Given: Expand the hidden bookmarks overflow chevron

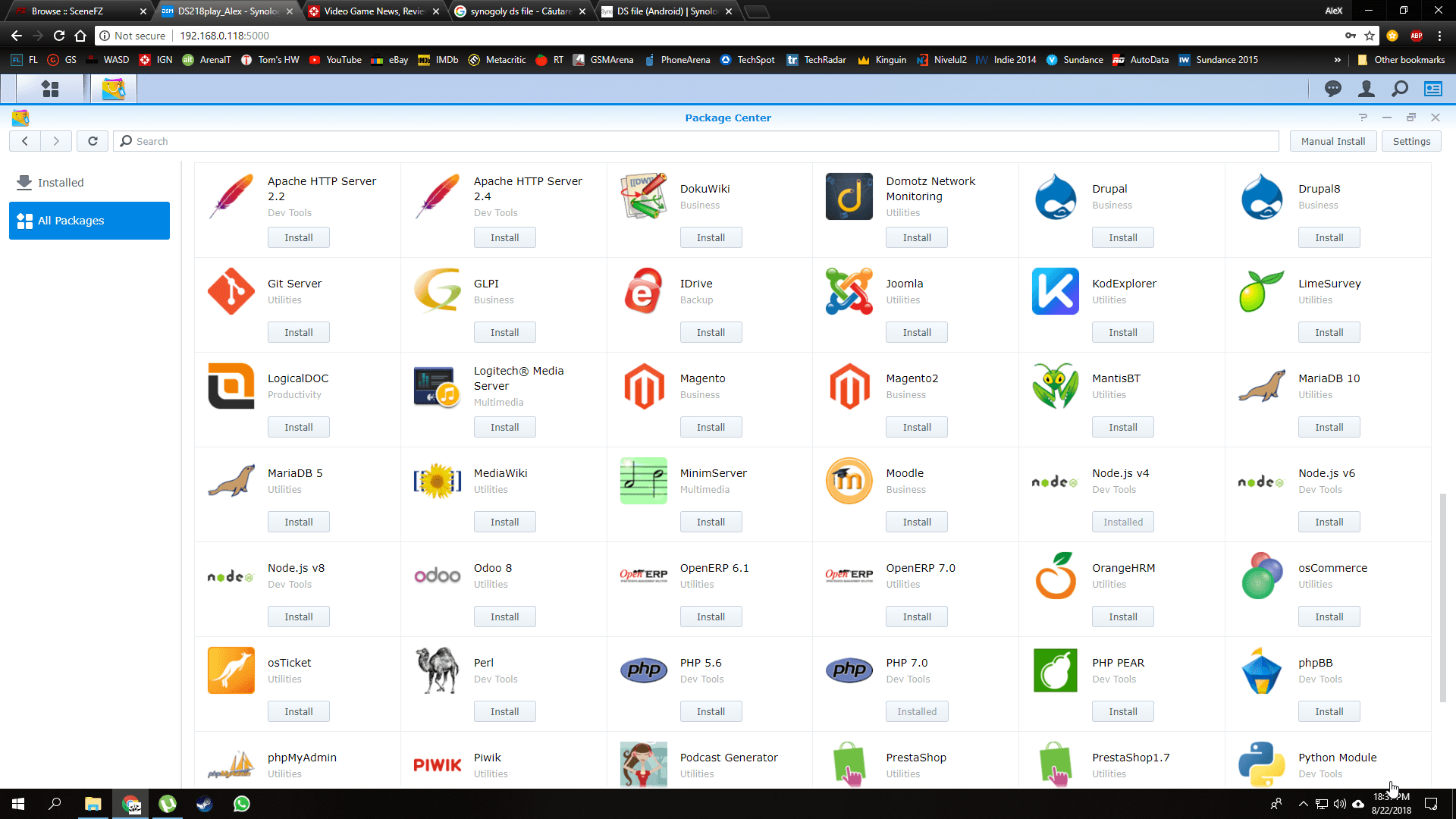Looking at the screenshot, I should [1337, 60].
